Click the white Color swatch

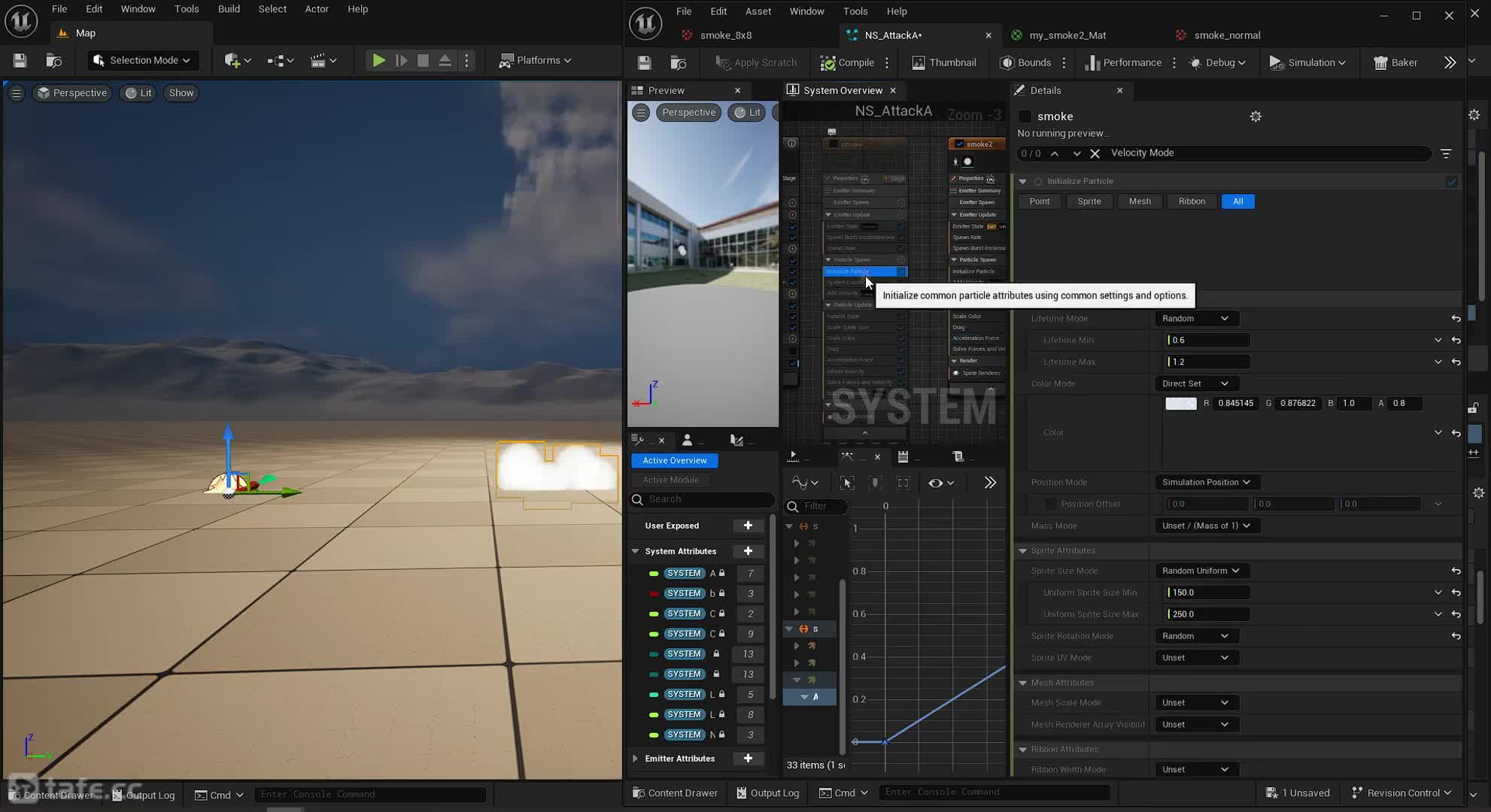(1180, 404)
